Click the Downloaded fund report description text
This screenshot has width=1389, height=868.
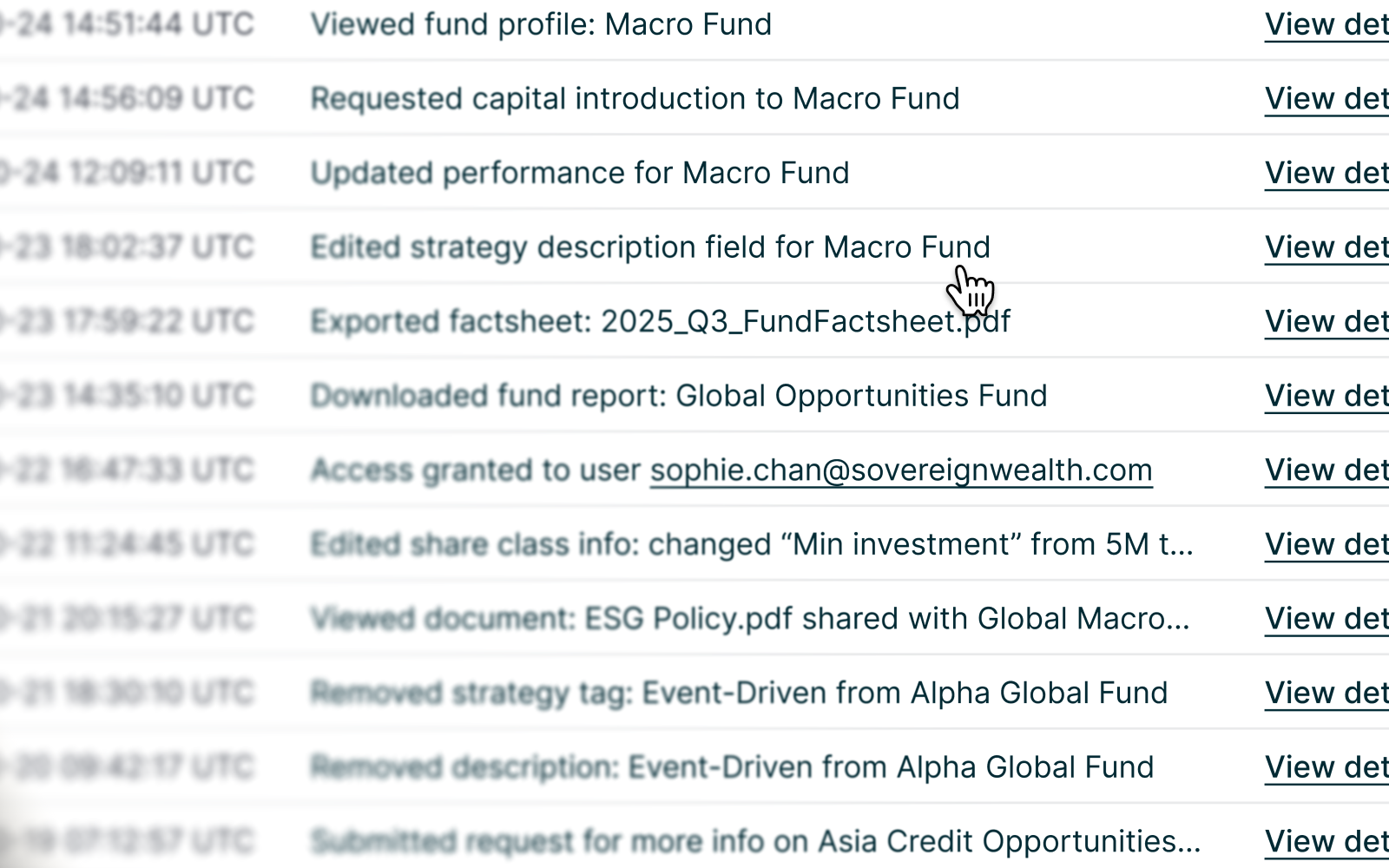(679, 396)
